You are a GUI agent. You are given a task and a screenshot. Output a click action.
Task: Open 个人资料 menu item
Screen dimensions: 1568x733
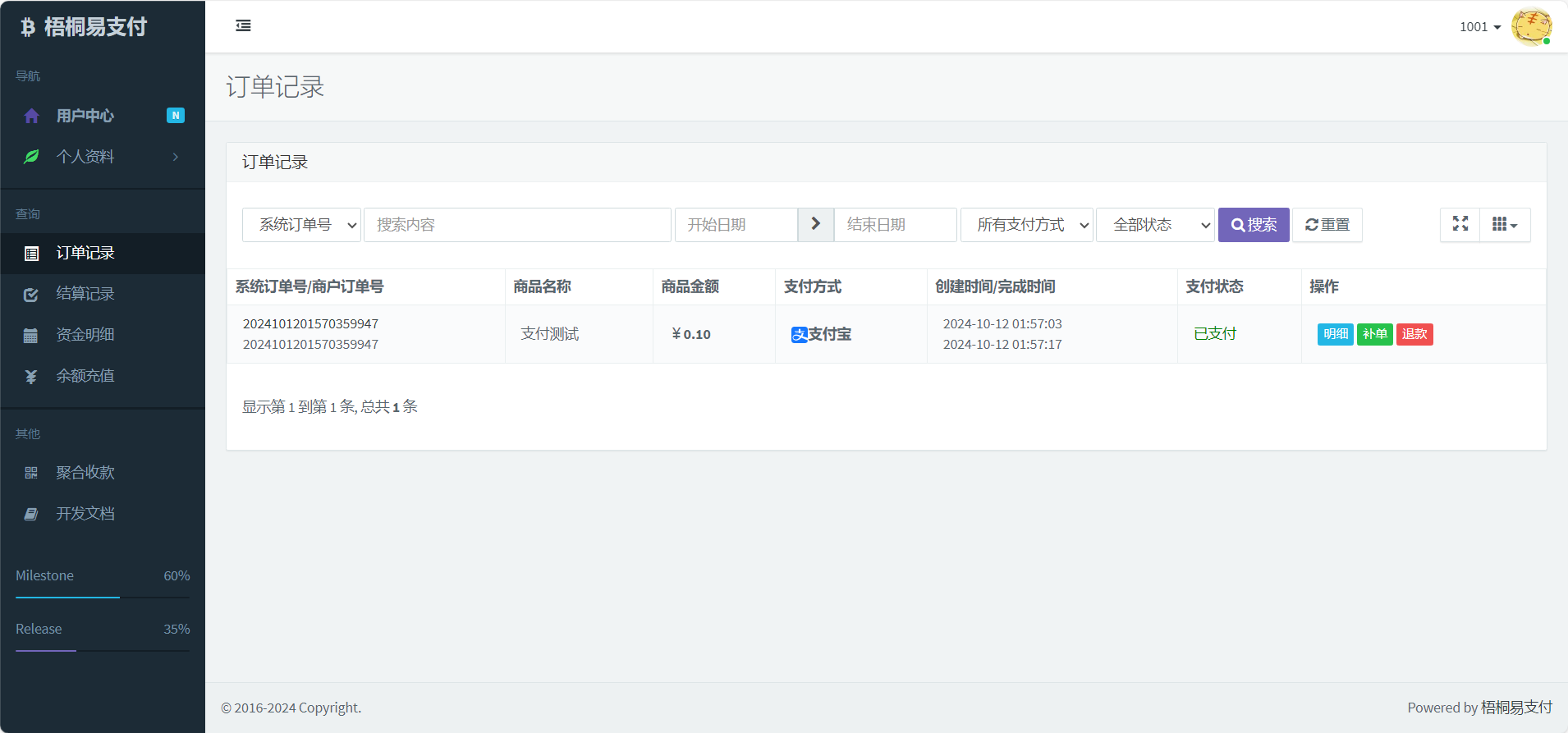pyautogui.click(x=103, y=157)
